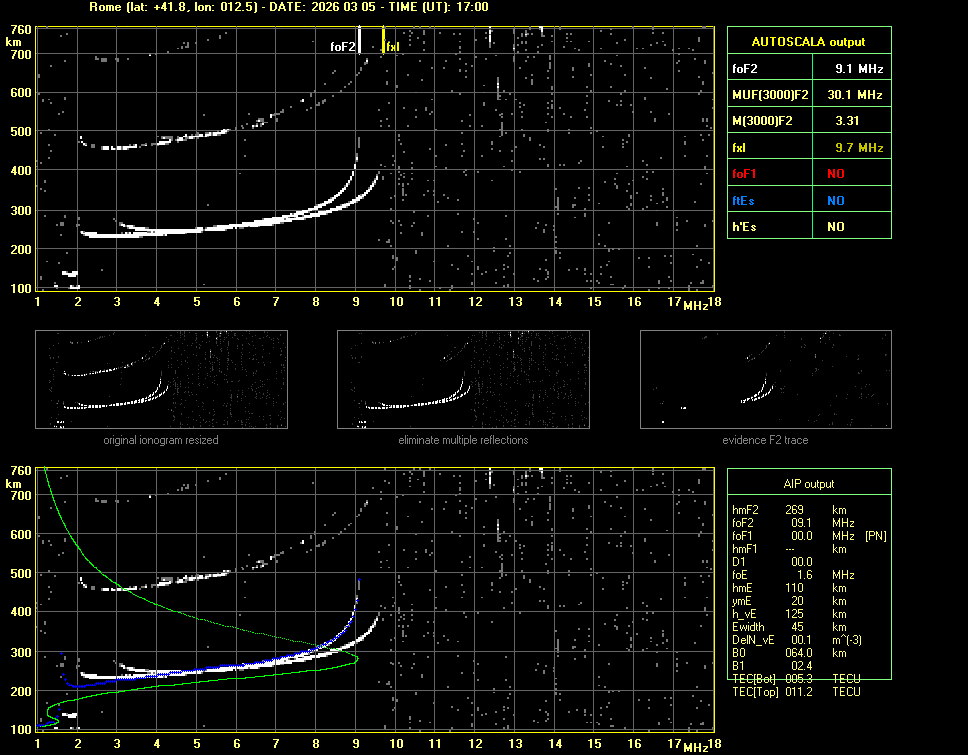Click the B0 064.0 km row

click(x=790, y=653)
